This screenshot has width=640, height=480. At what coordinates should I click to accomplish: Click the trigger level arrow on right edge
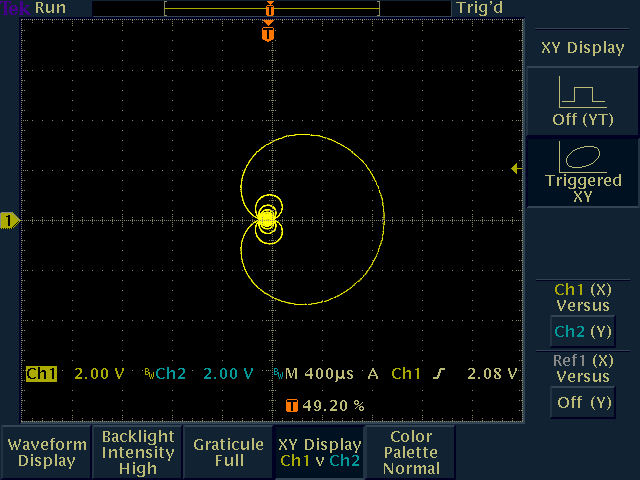(516, 169)
